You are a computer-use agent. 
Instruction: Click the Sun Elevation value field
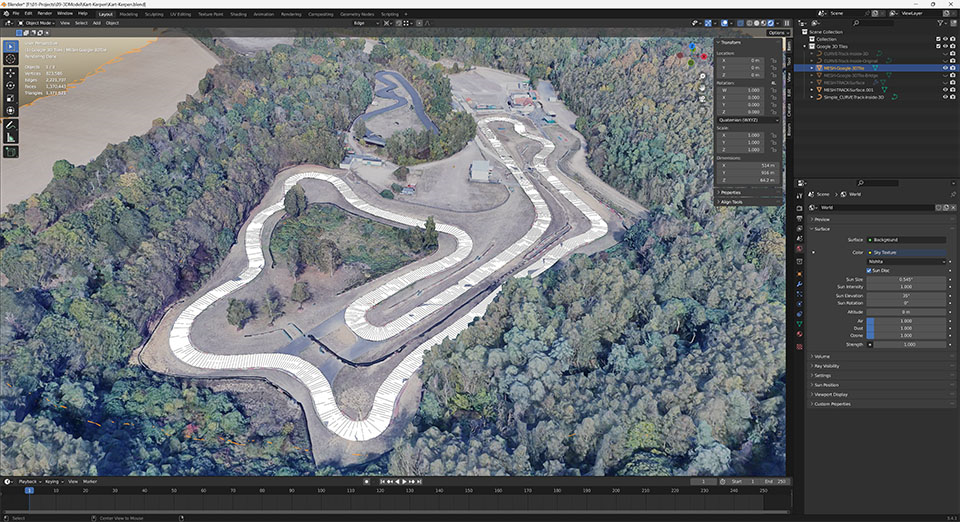click(907, 296)
